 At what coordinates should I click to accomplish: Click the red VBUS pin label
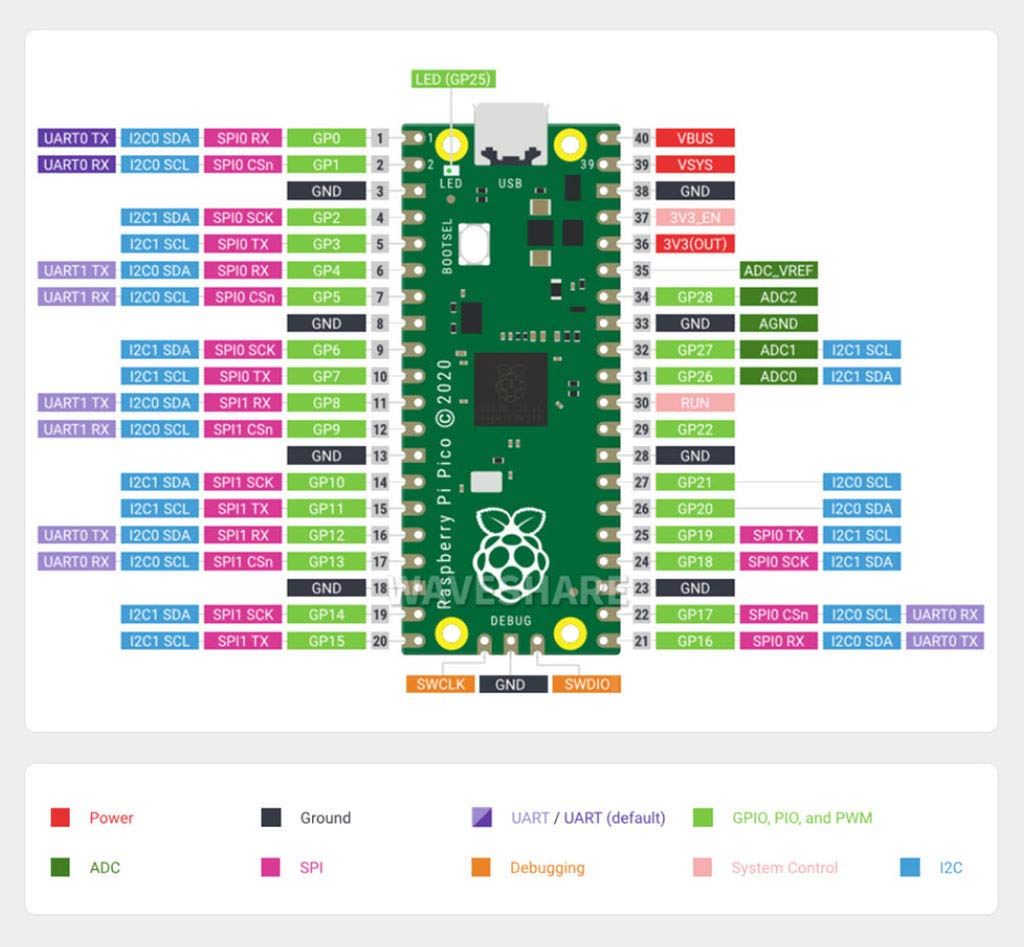(x=695, y=138)
